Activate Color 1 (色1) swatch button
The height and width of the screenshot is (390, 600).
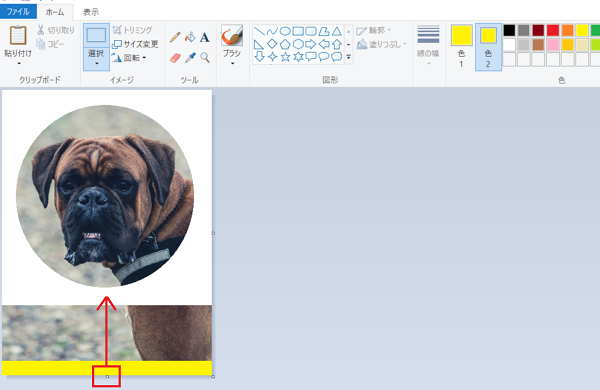(461, 47)
